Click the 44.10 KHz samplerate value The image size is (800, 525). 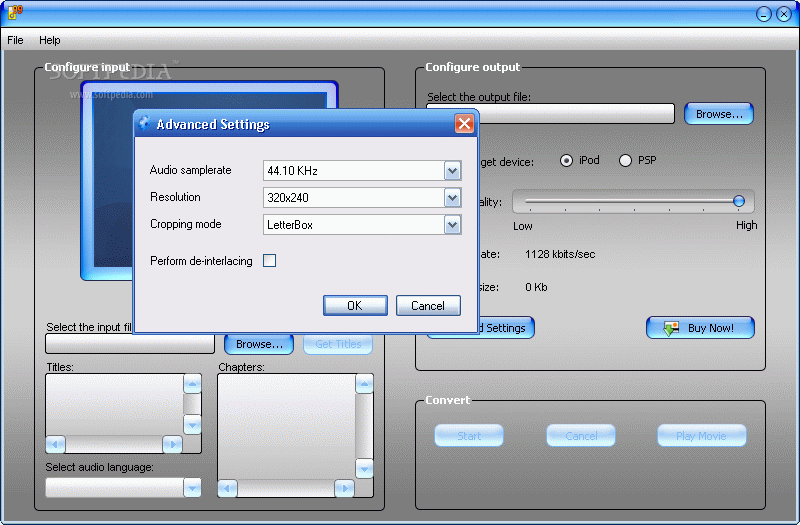coord(292,171)
